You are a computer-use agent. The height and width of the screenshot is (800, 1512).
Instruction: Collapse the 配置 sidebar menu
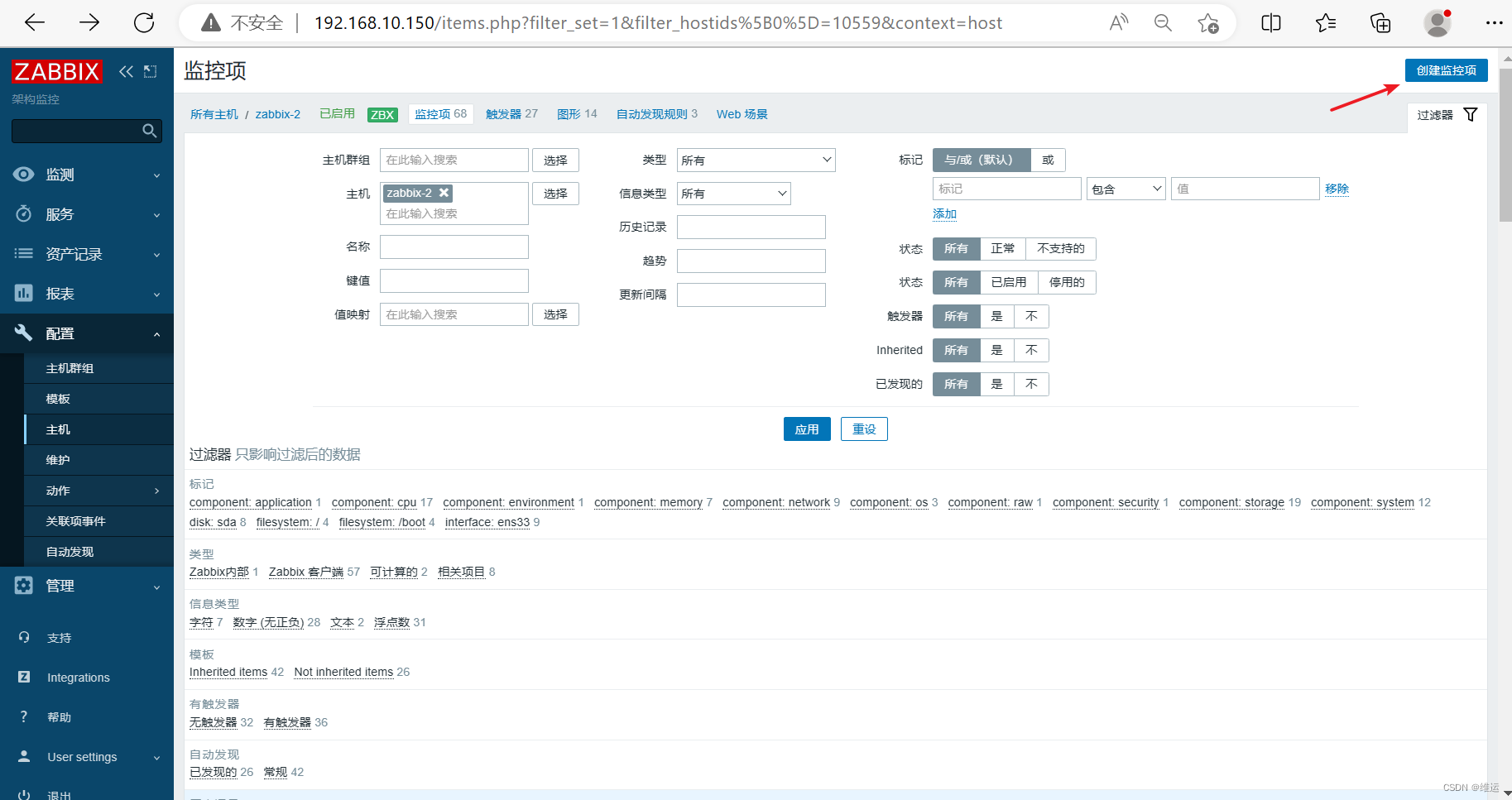point(87,333)
